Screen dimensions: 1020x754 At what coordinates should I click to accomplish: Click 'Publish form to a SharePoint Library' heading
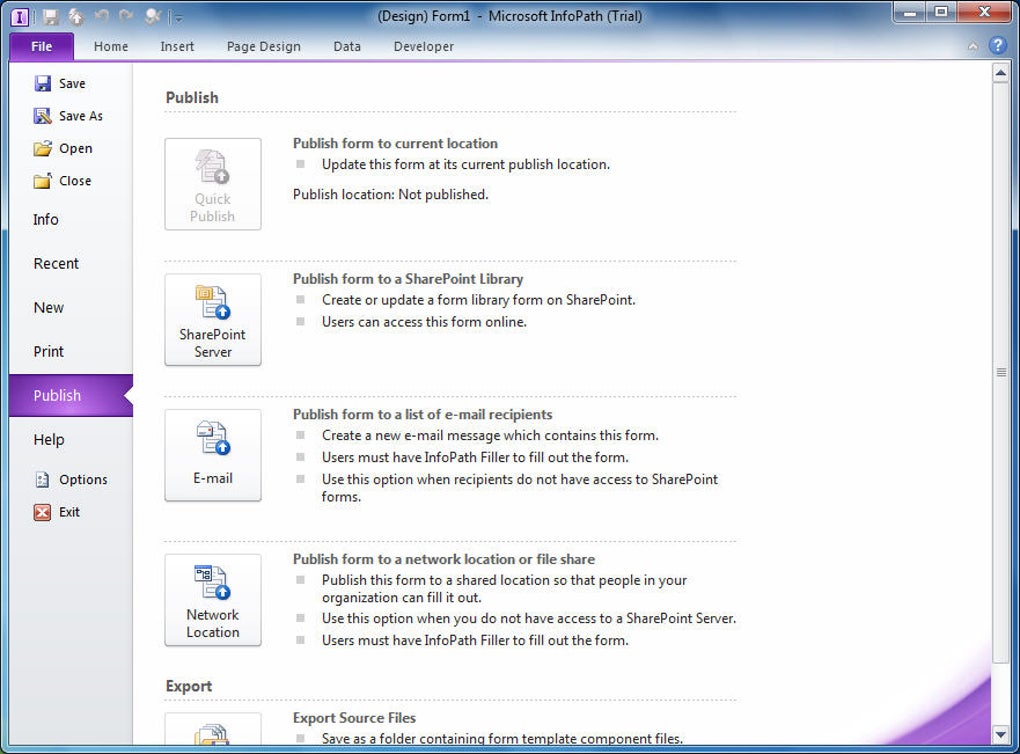coord(408,278)
